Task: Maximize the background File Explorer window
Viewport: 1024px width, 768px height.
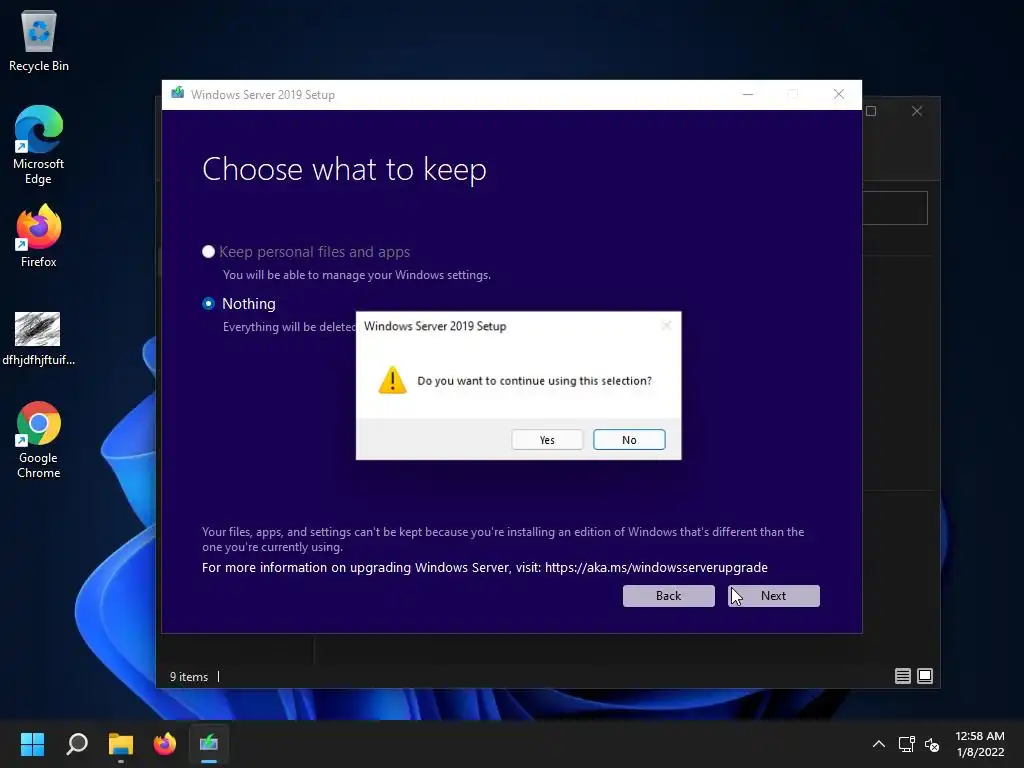Action: (x=871, y=111)
